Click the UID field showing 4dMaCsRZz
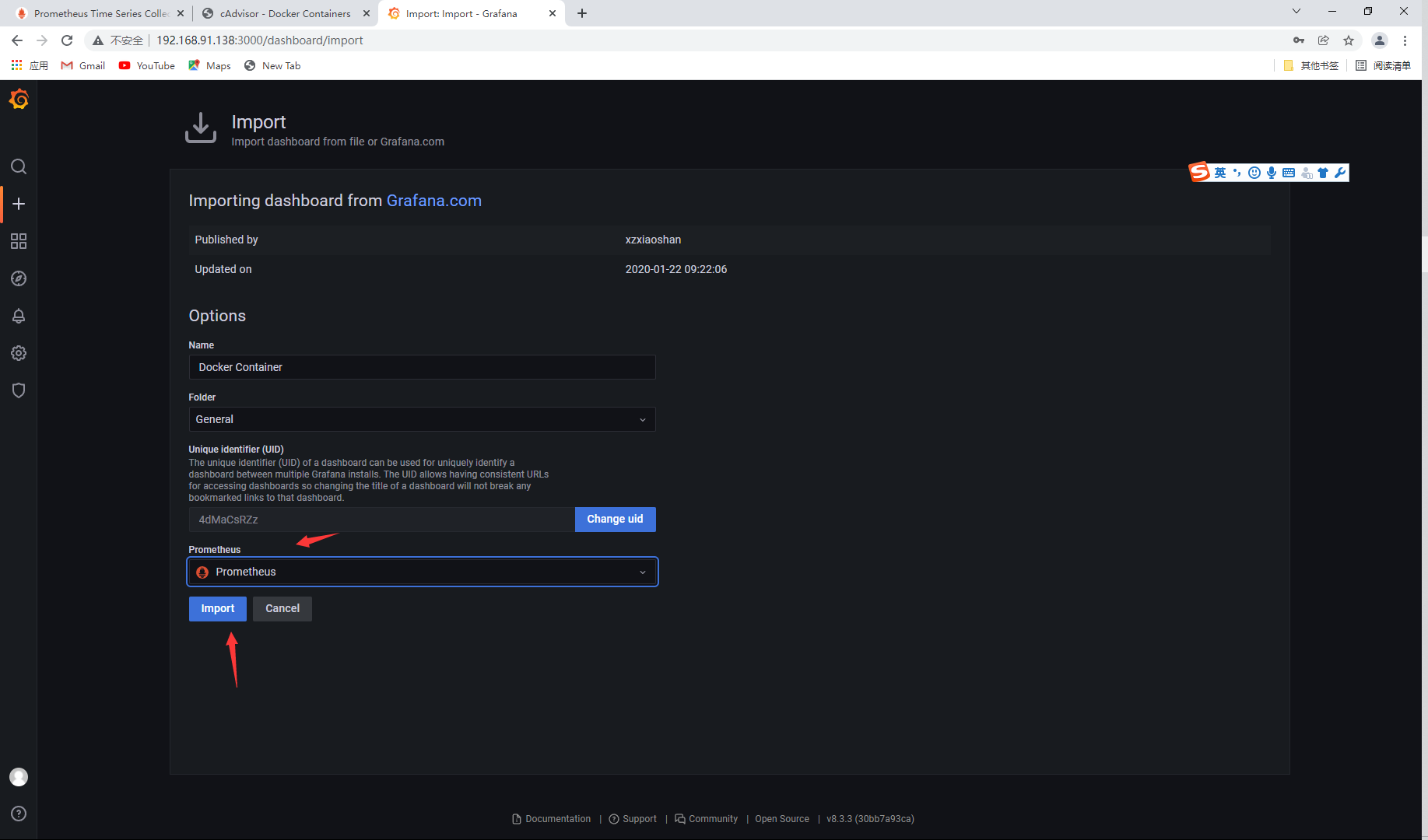This screenshot has width=1428, height=840. tap(381, 520)
